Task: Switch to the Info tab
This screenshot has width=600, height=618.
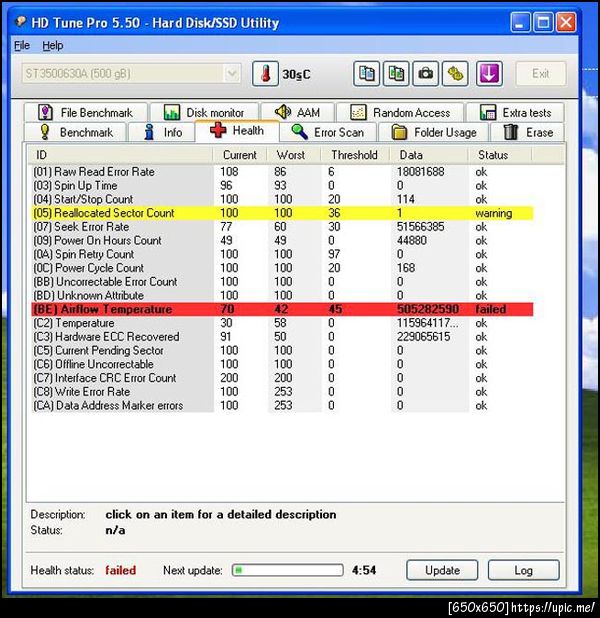Action: [x=162, y=132]
